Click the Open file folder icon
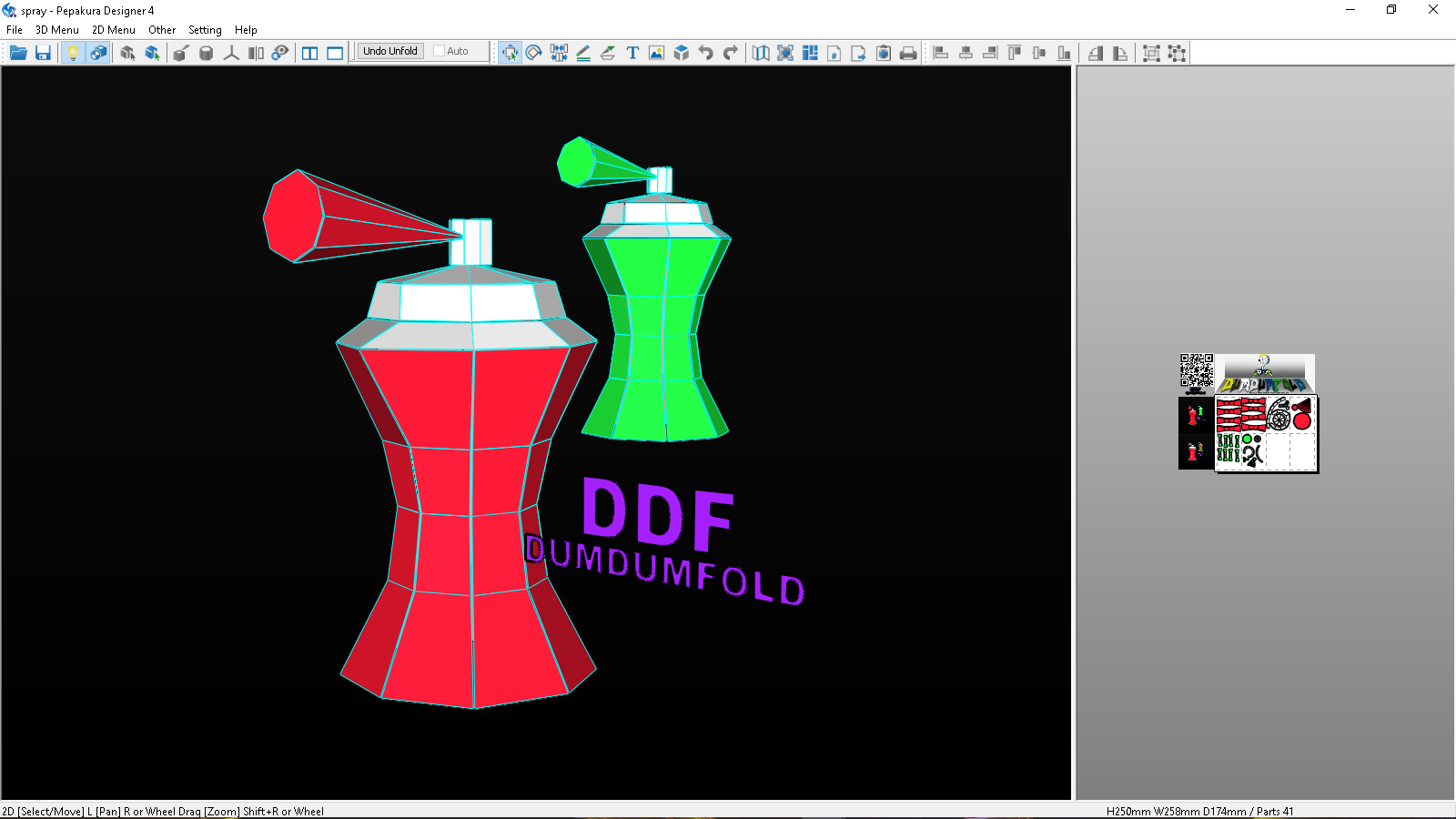This screenshot has height=819, width=1456. tap(18, 52)
